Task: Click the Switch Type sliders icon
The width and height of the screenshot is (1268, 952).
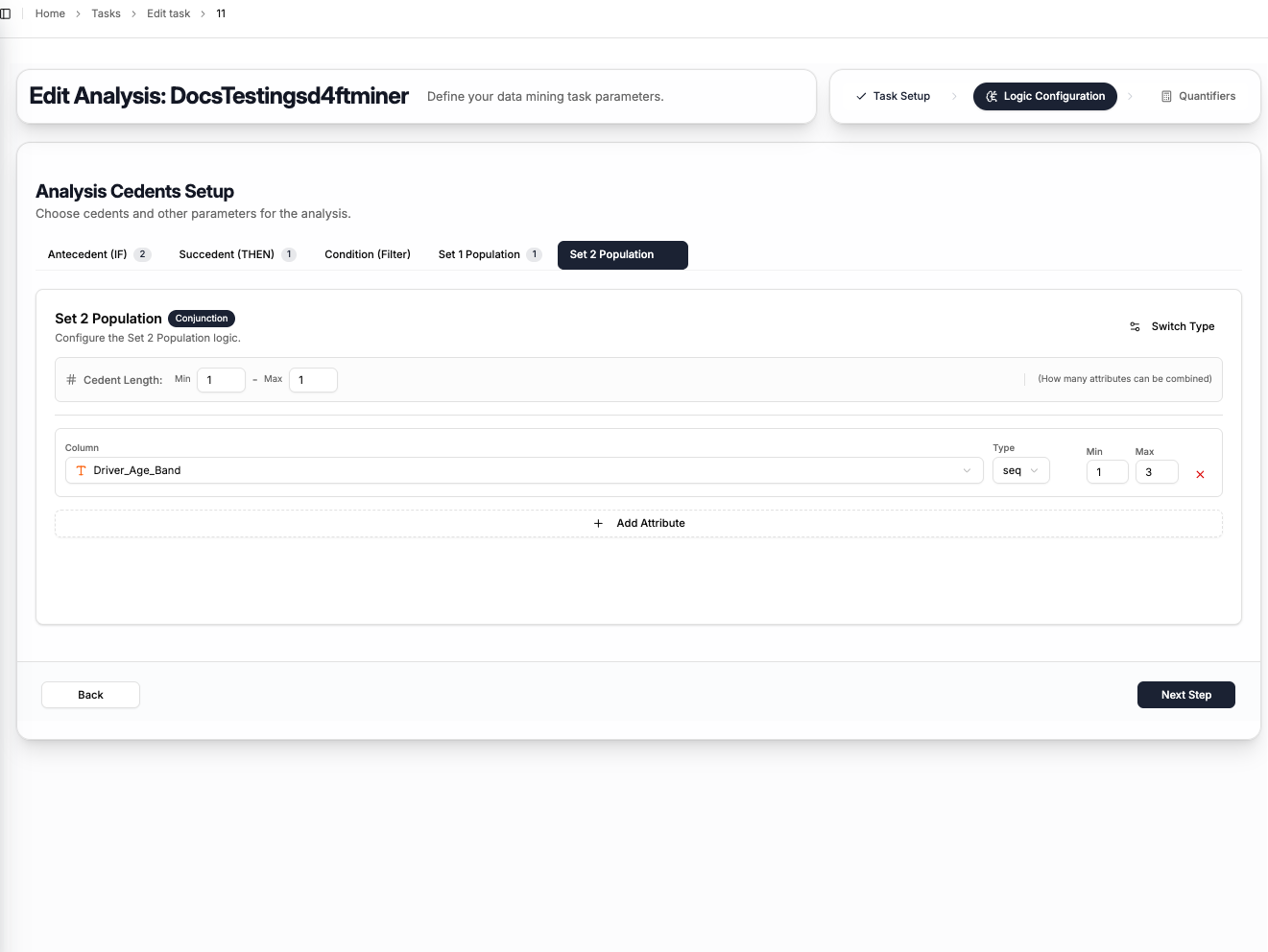Action: pos(1135,327)
